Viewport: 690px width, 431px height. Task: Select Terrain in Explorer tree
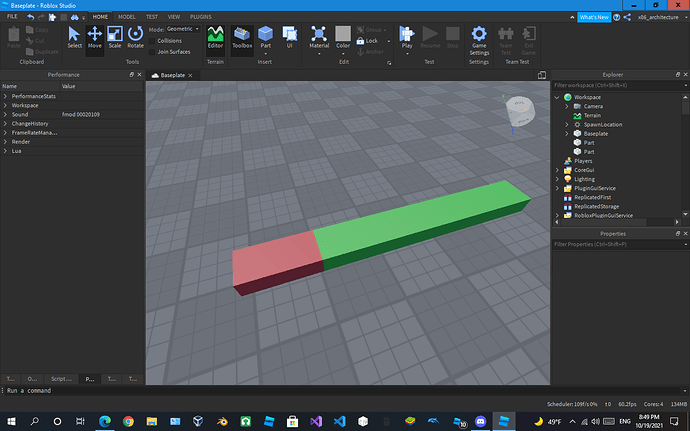click(592, 115)
